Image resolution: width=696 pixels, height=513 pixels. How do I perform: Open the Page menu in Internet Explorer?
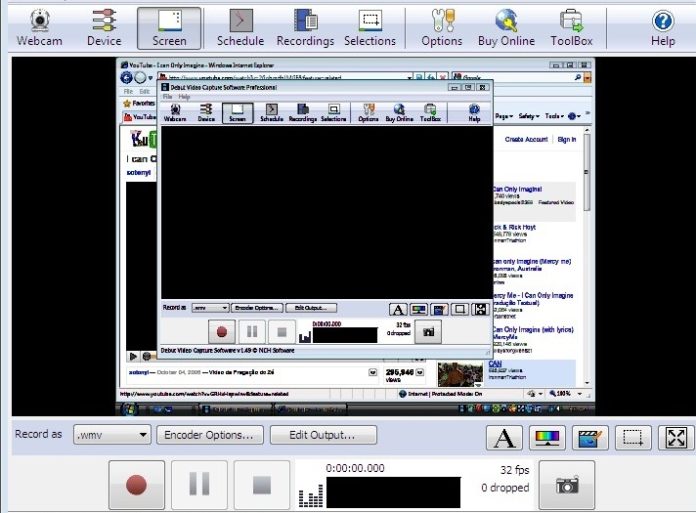504,116
